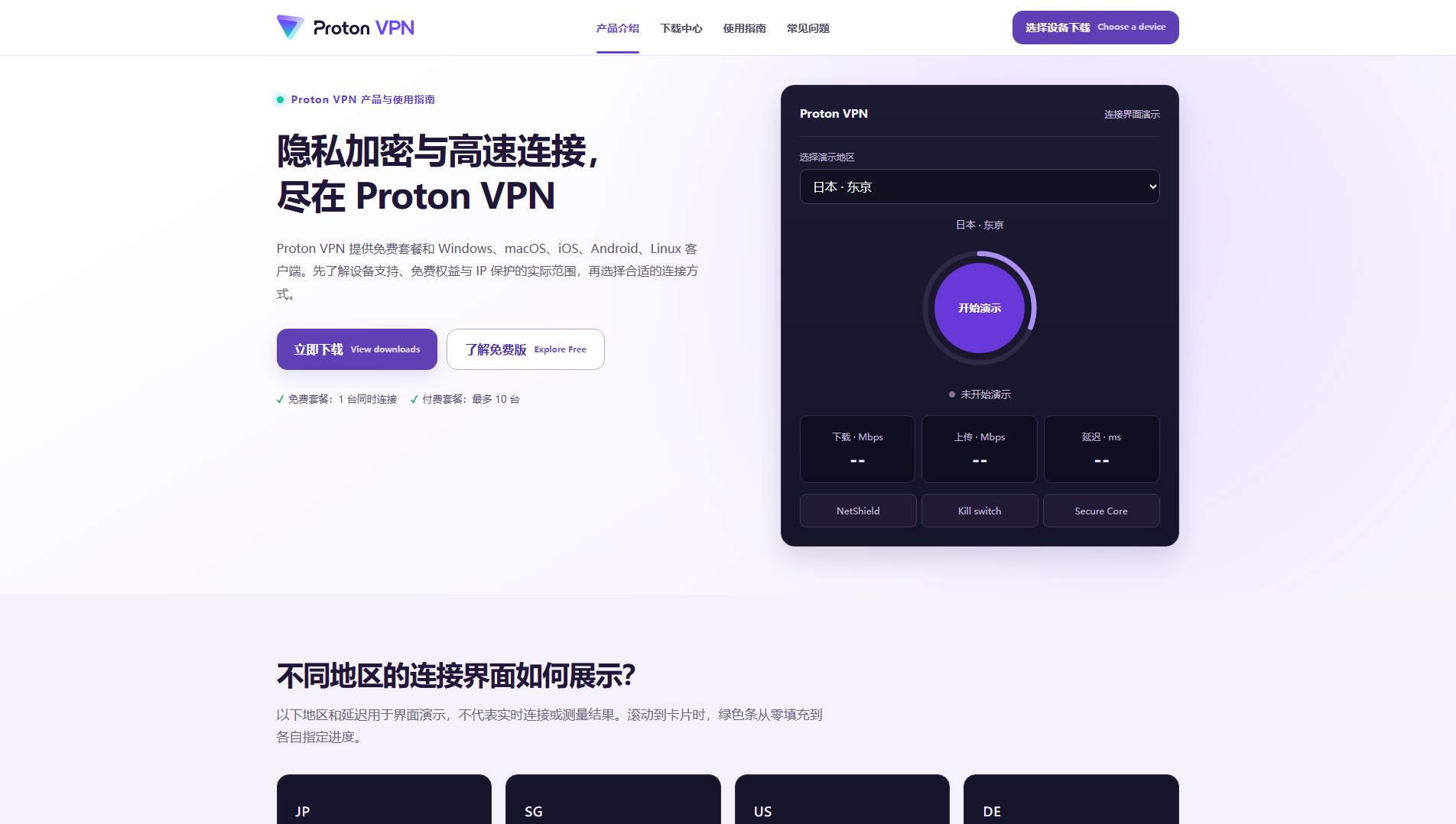The width and height of the screenshot is (1456, 824).
Task: Click the 延迟 · ms stat card
Action: tap(1102, 449)
